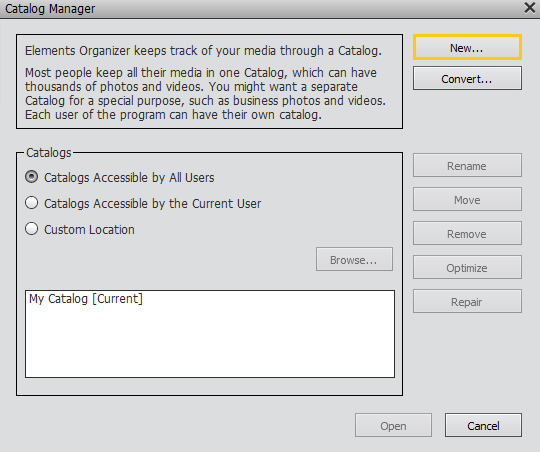This screenshot has height=452, width=540.
Task: Click the Remove catalog button
Action: coord(467,233)
